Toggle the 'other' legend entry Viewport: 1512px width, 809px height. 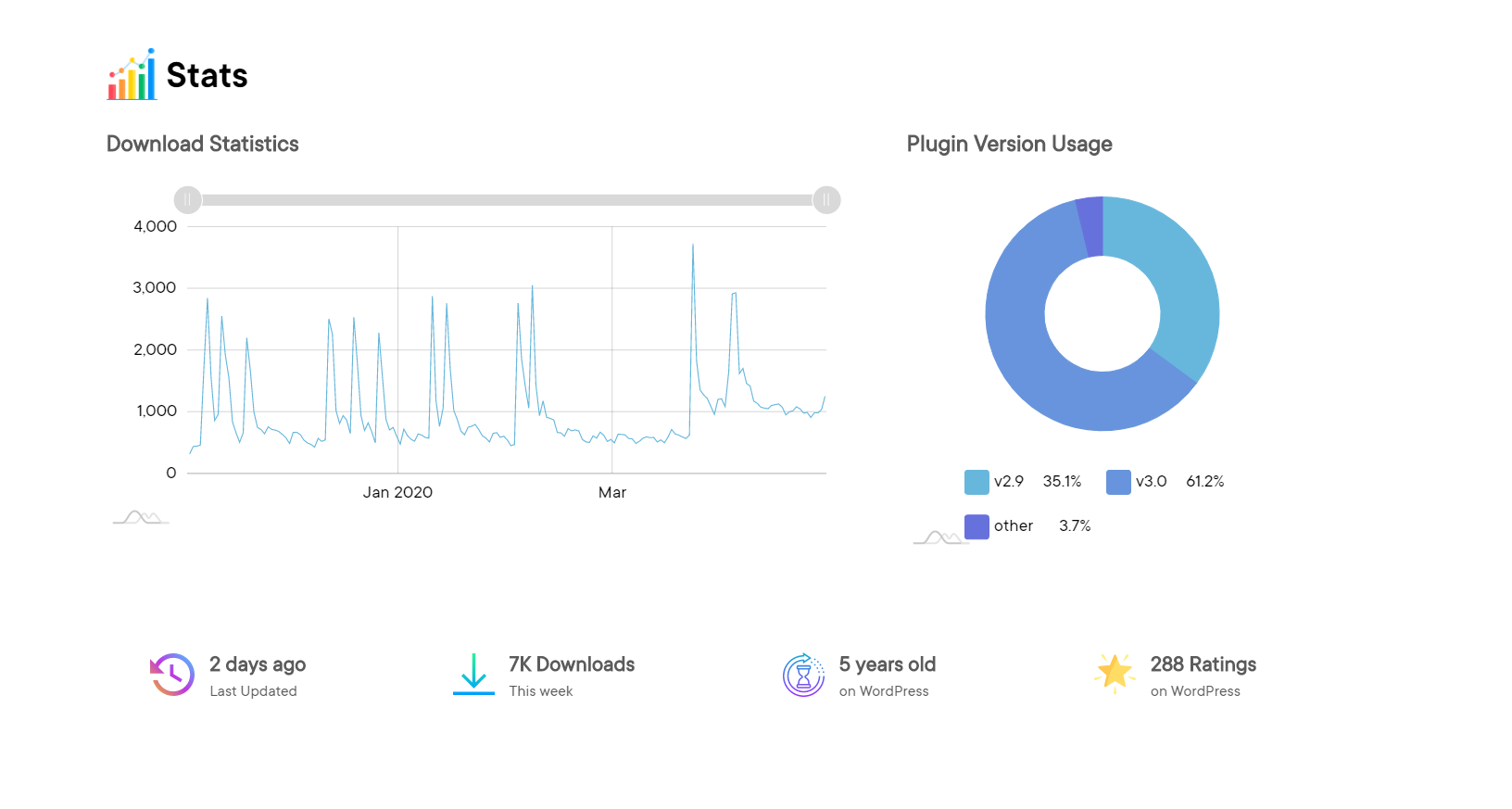(x=1012, y=525)
